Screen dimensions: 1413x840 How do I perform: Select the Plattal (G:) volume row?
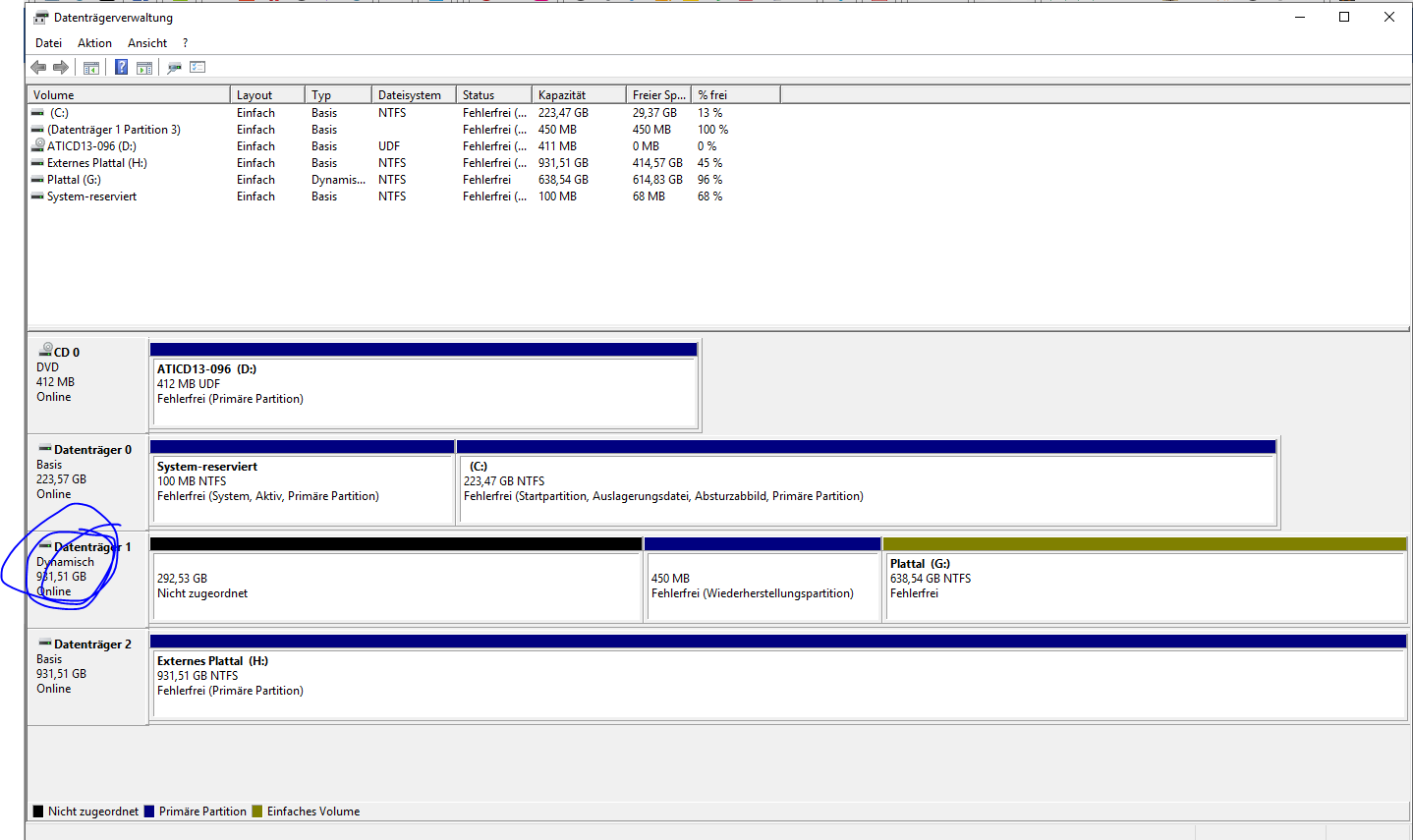click(404, 180)
